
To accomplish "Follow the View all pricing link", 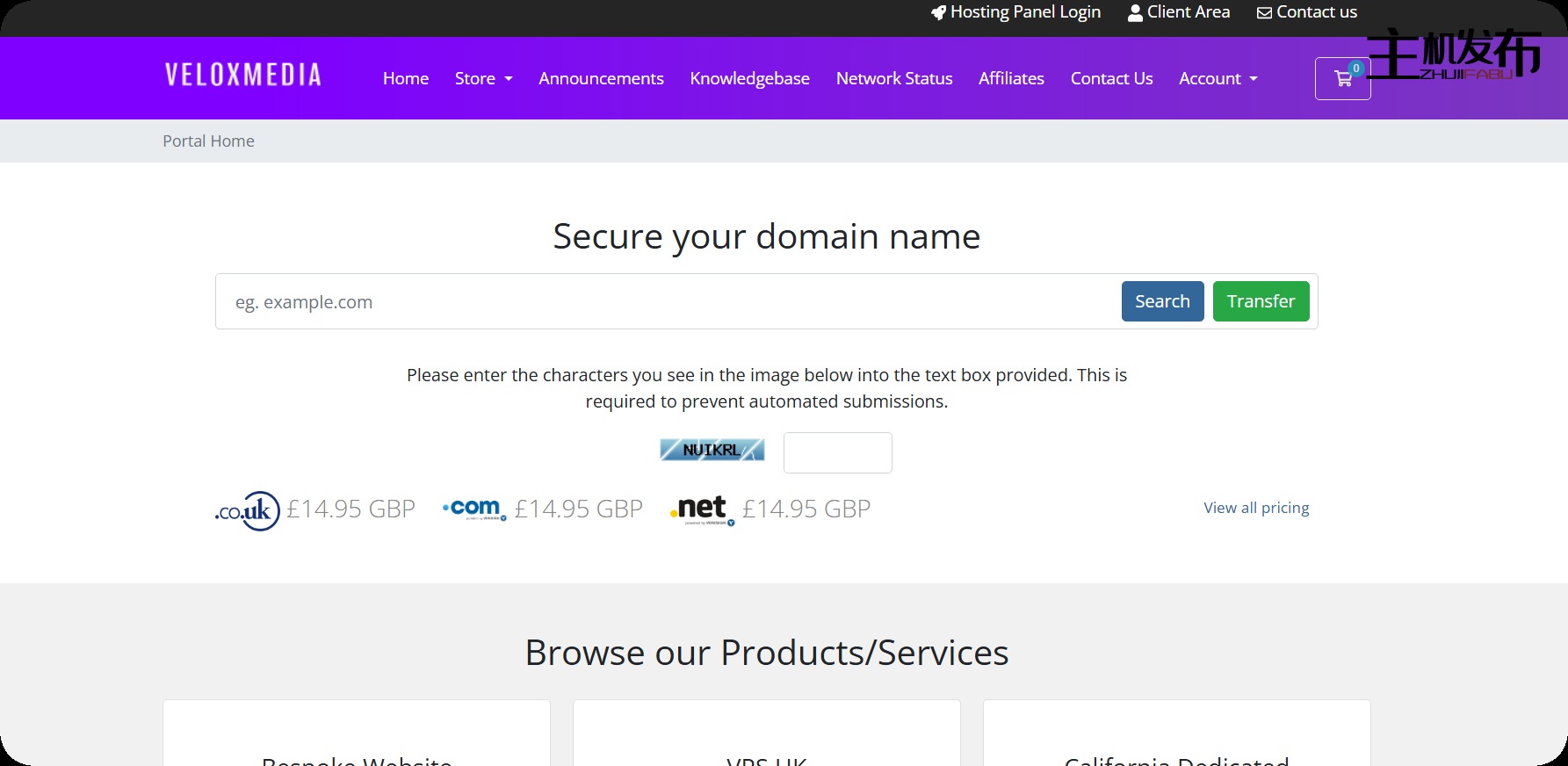I will coord(1256,508).
